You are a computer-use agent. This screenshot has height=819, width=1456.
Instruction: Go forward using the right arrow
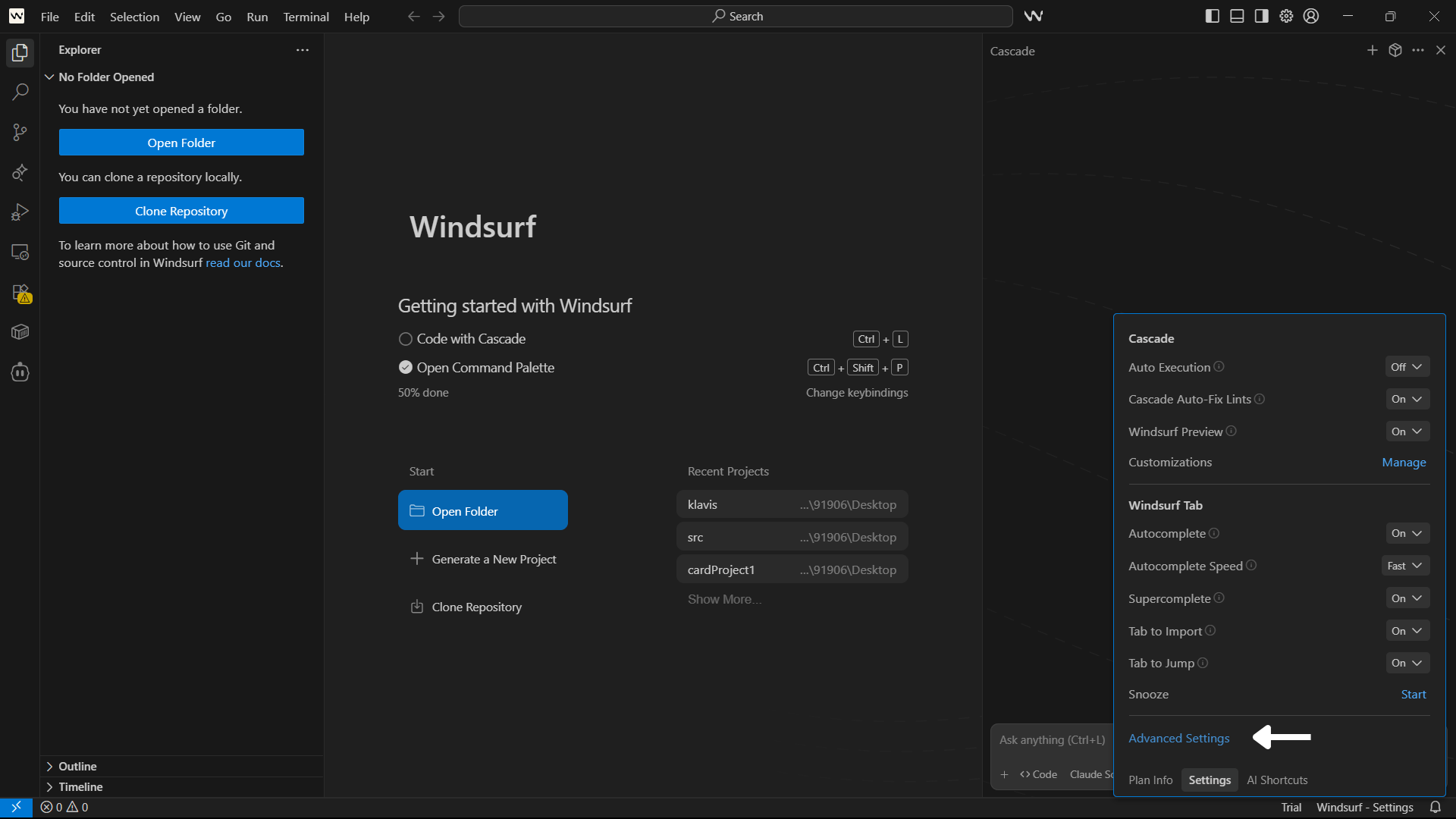pyautogui.click(x=439, y=16)
